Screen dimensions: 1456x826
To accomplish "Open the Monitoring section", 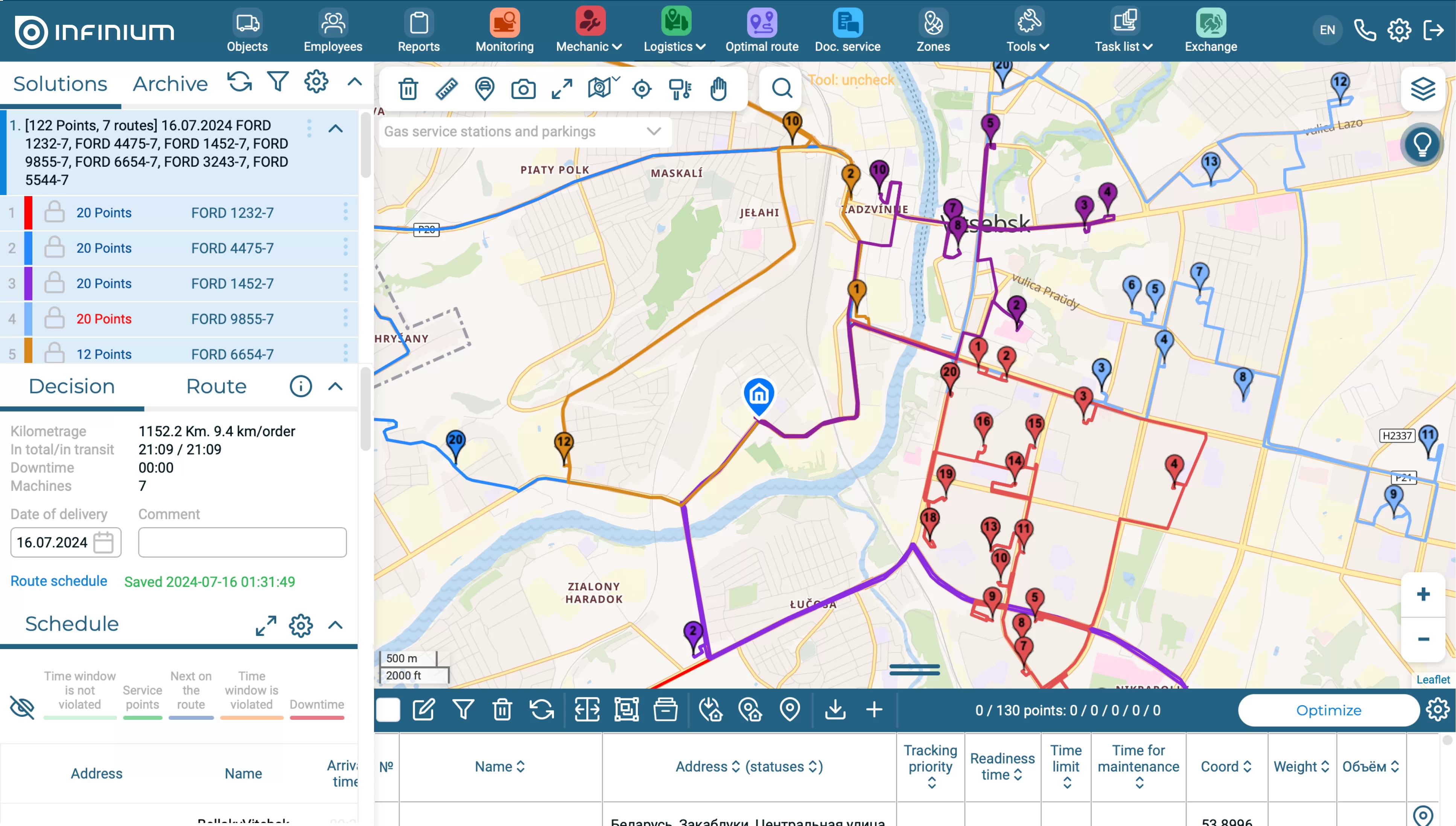I will pyautogui.click(x=504, y=30).
